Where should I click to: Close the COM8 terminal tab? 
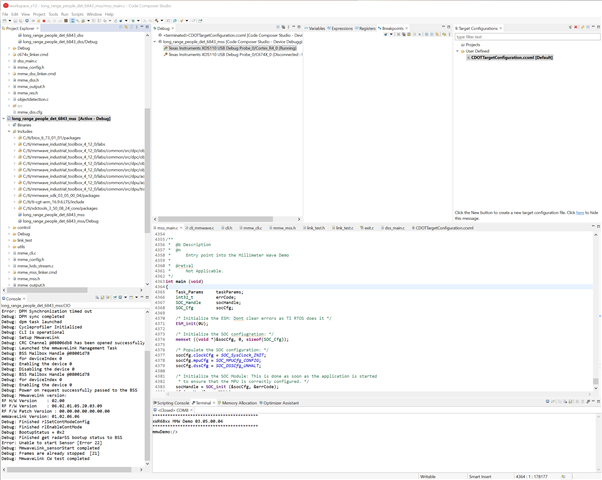click(x=192, y=410)
